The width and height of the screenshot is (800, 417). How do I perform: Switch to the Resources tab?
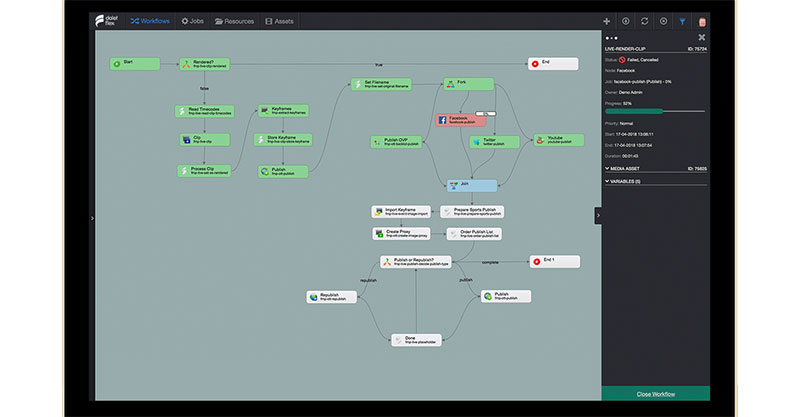[234, 21]
